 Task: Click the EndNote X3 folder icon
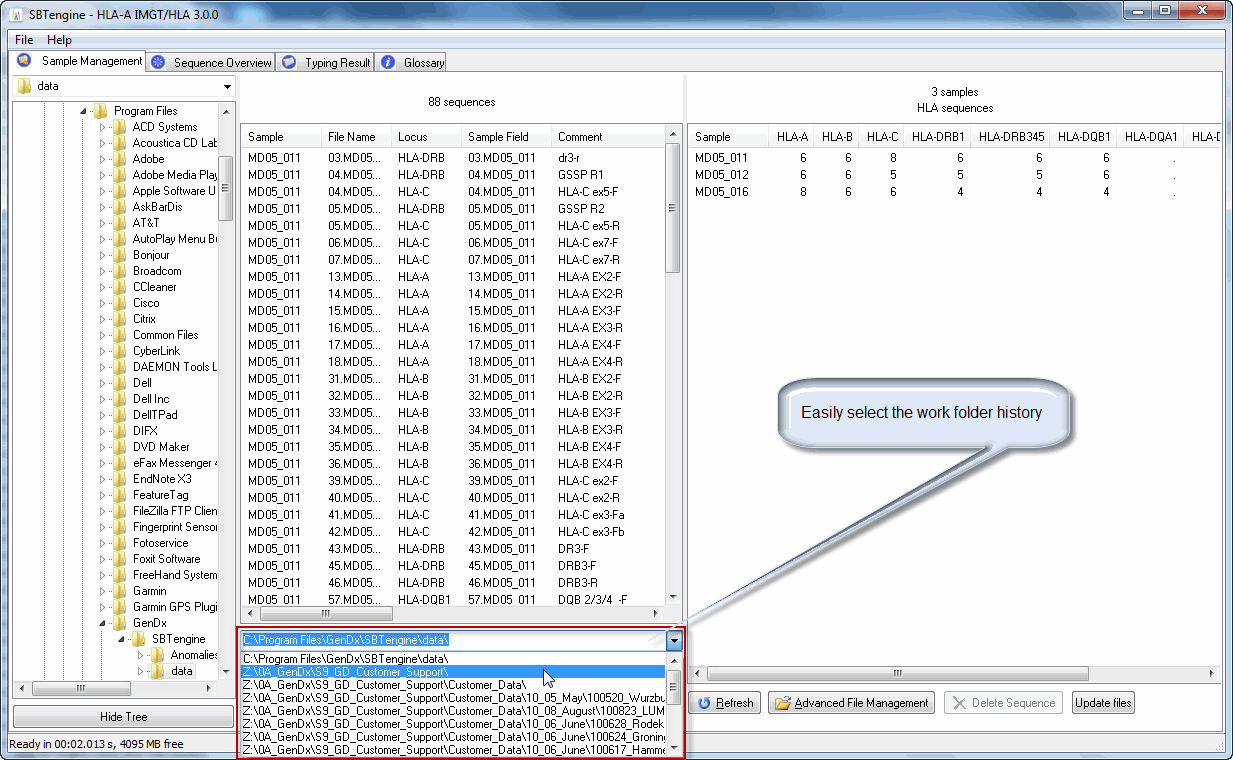[x=119, y=479]
